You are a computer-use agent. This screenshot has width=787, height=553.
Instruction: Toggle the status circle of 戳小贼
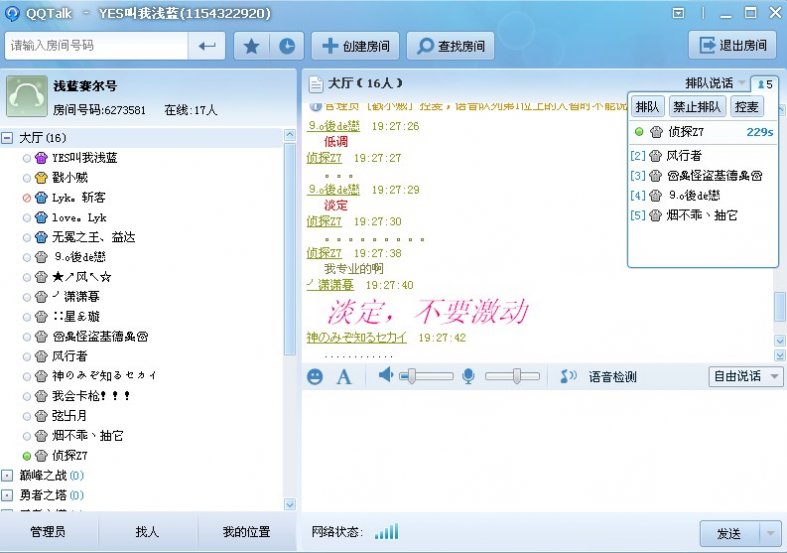27,178
